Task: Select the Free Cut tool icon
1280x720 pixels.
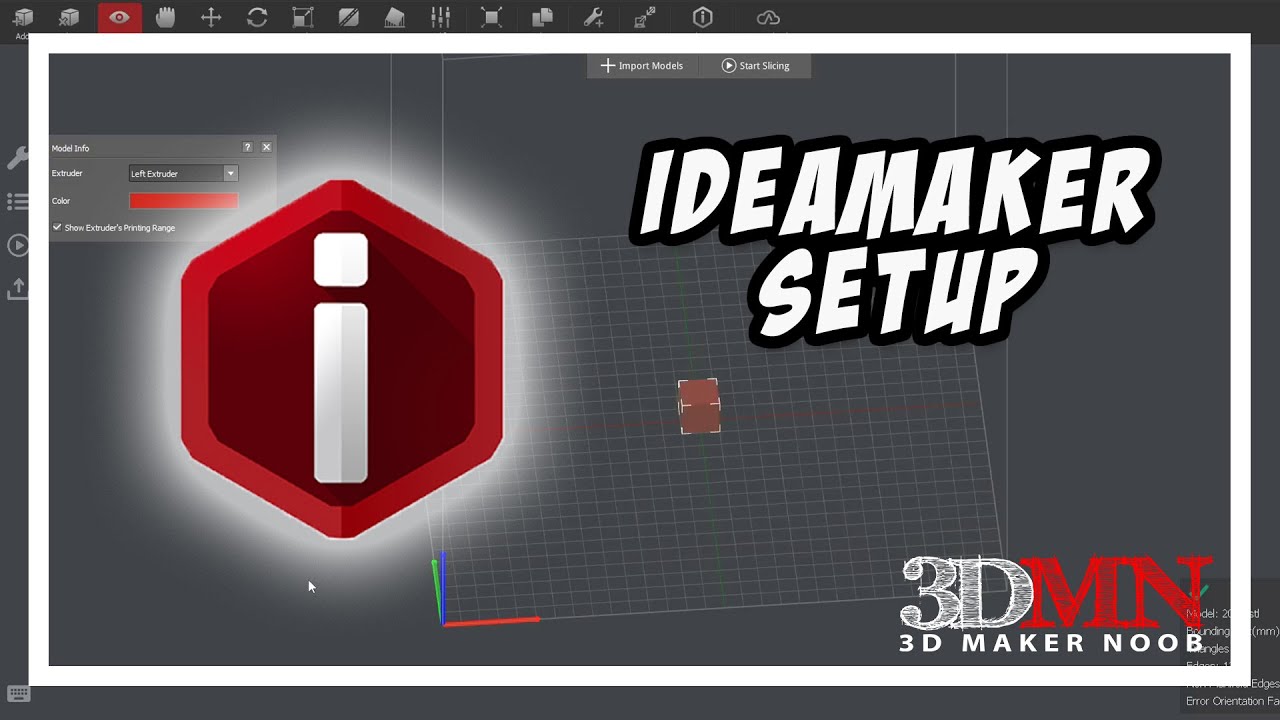Action: [349, 17]
